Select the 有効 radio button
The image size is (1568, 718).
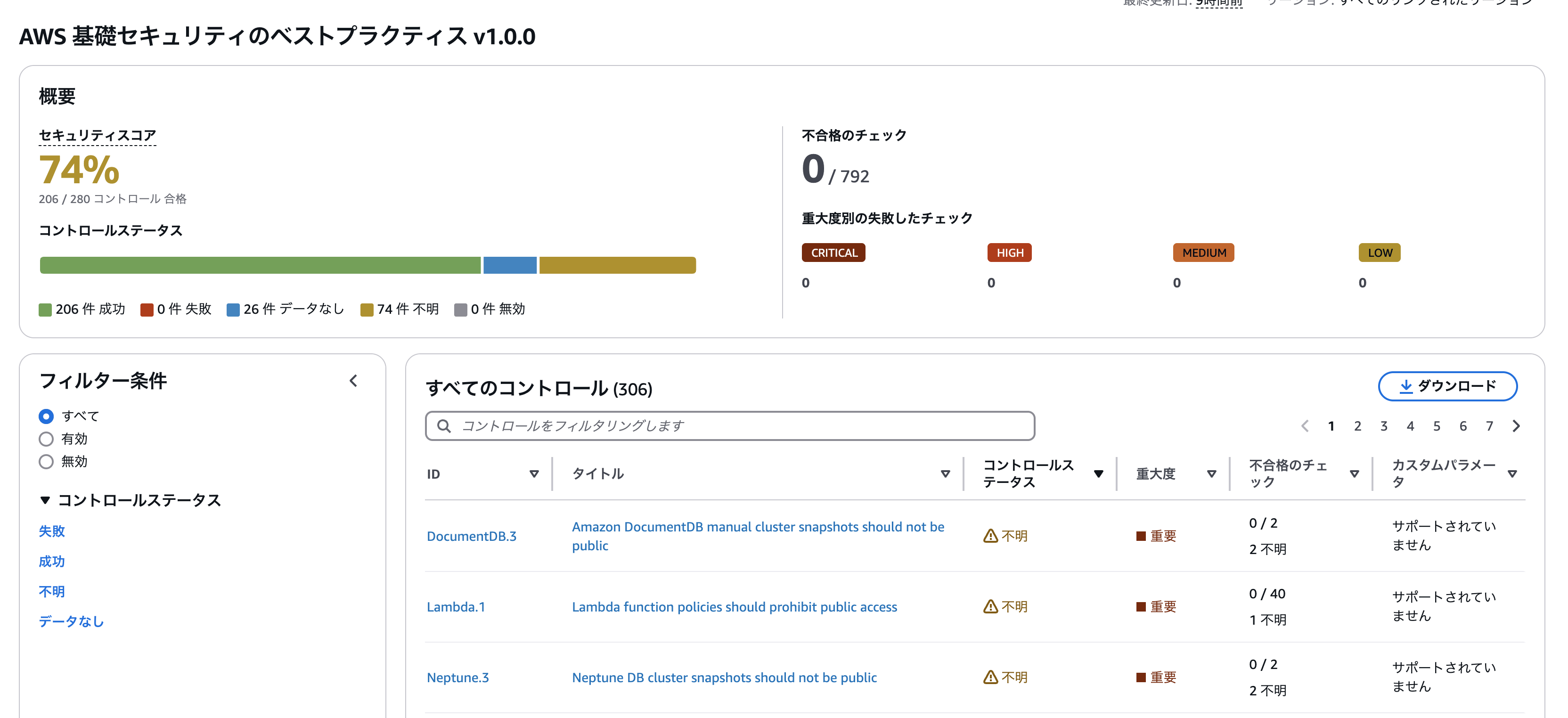coord(46,439)
